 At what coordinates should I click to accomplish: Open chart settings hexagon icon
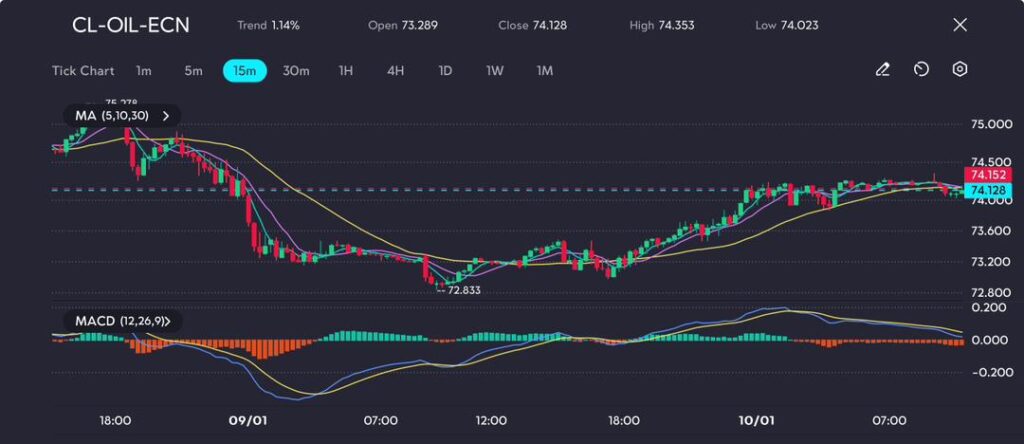click(959, 70)
